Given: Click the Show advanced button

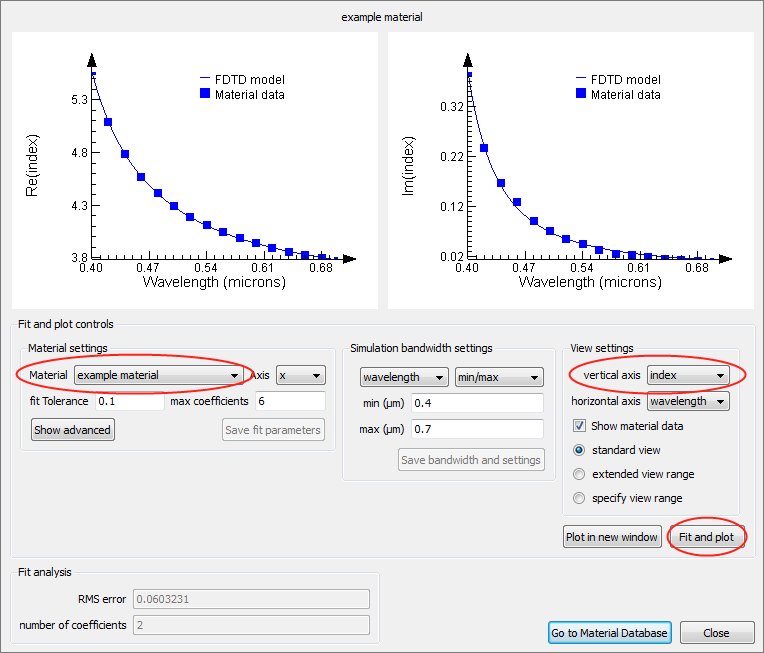Looking at the screenshot, I should pos(73,430).
